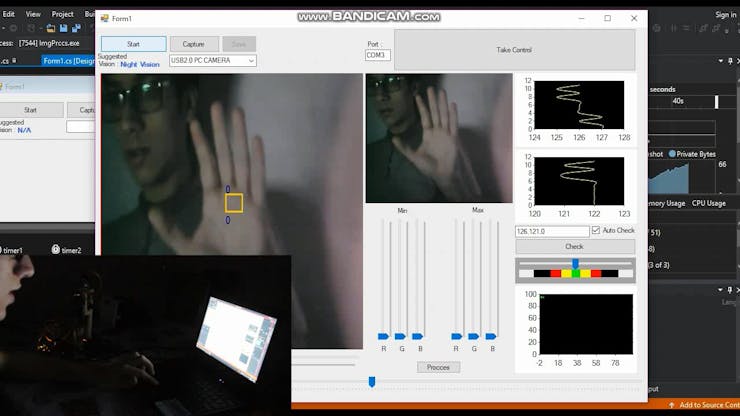Screen dimensions: 740x416
Task: Select the timer1 component in the designer tray
Action: [x=11, y=250]
